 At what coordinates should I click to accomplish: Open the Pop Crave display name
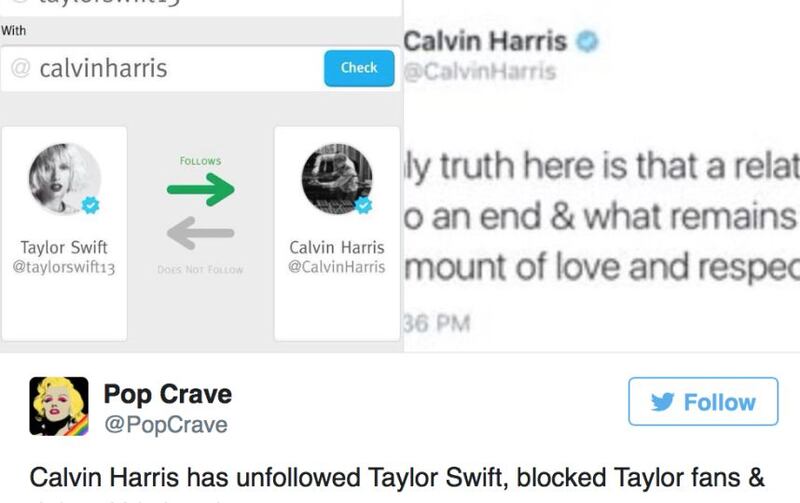pyautogui.click(x=168, y=394)
